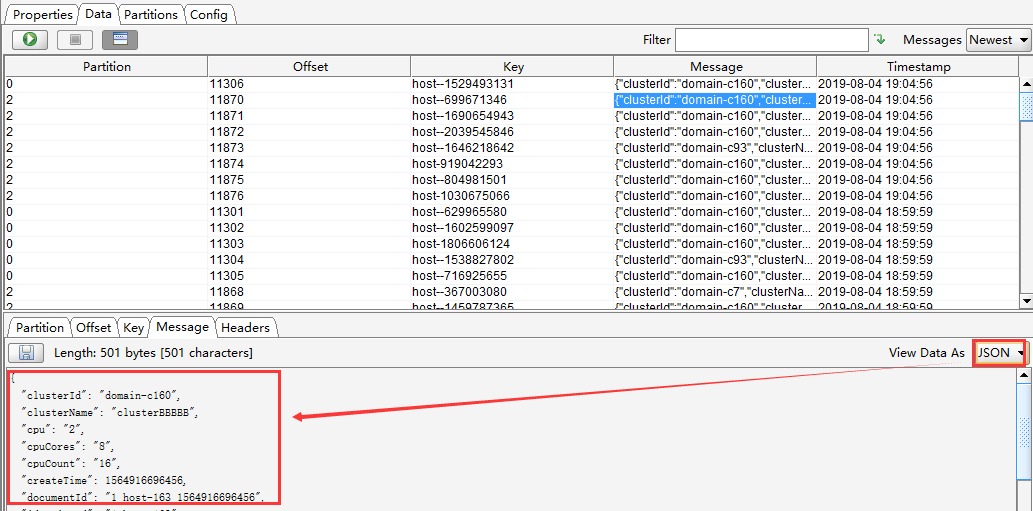The height and width of the screenshot is (511, 1033).
Task: Click the documentId JSON line
Action: point(143,497)
